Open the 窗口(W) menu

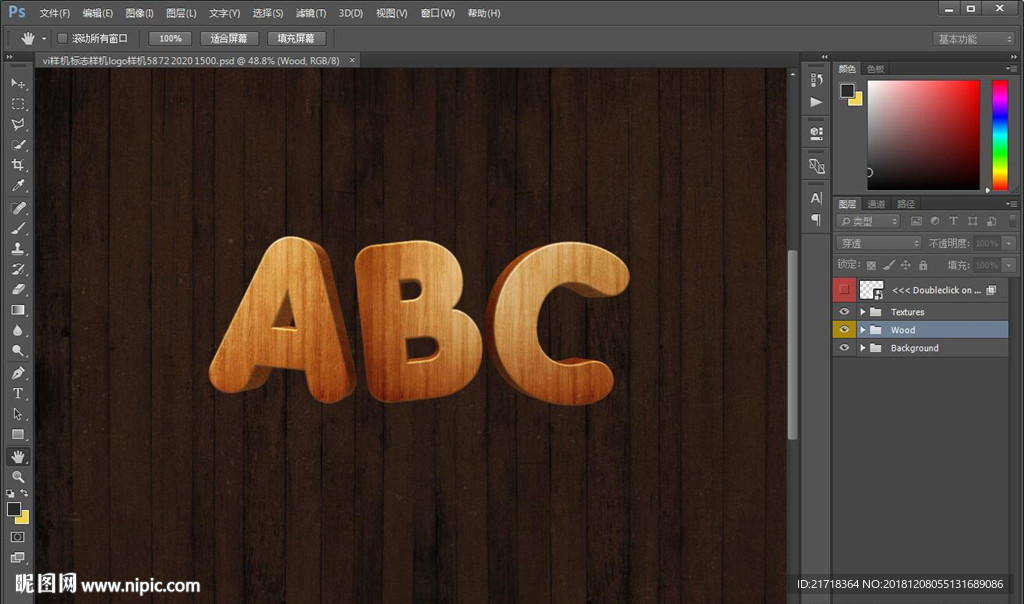(x=438, y=13)
